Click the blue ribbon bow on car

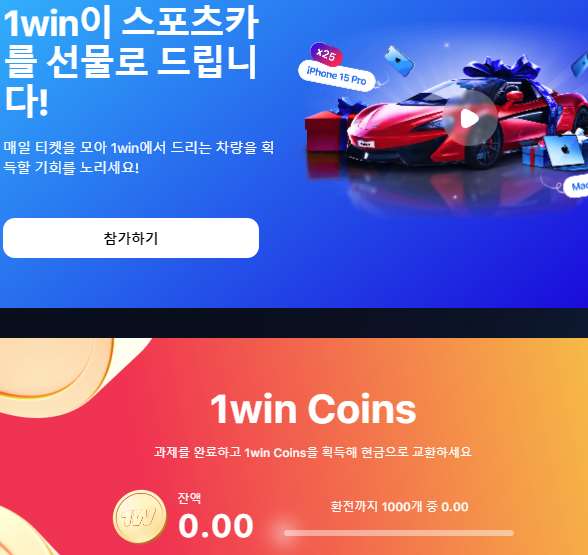click(x=502, y=69)
